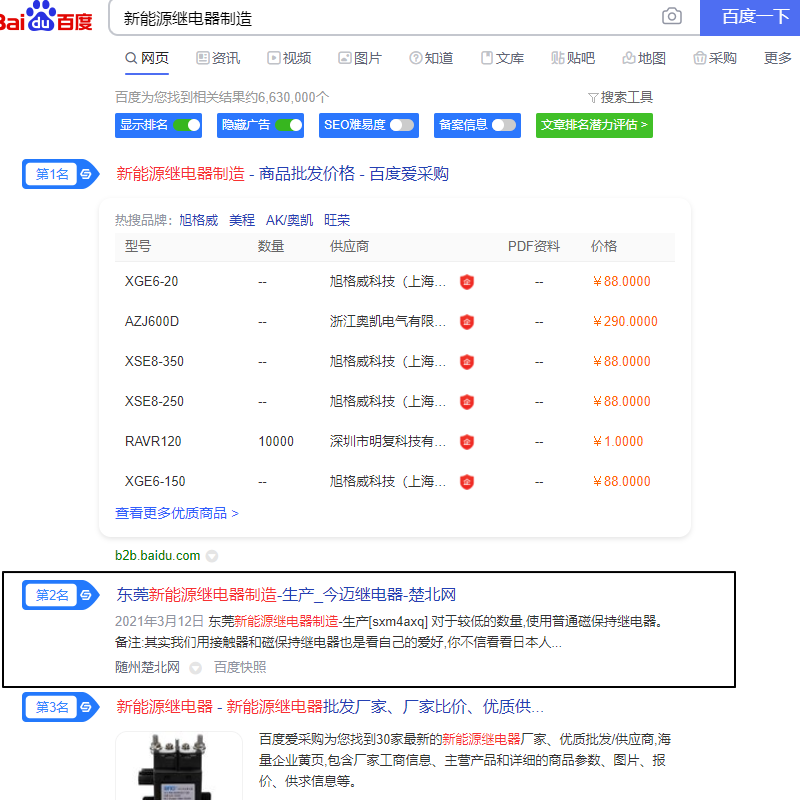The height and width of the screenshot is (800, 800).
Task: Toggle 隐藏广告 switch
Action: (289, 125)
